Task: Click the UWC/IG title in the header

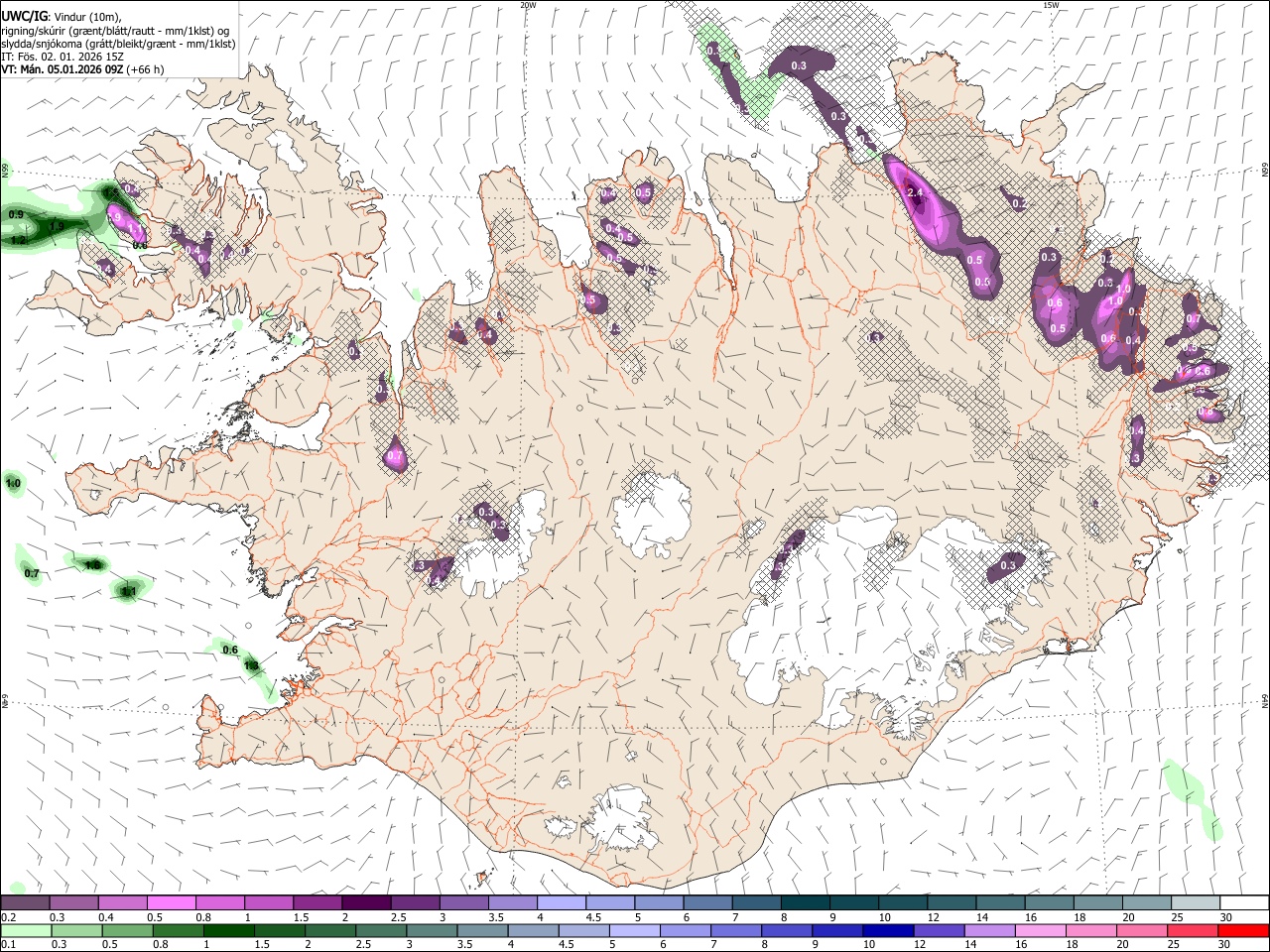Action: (23, 16)
